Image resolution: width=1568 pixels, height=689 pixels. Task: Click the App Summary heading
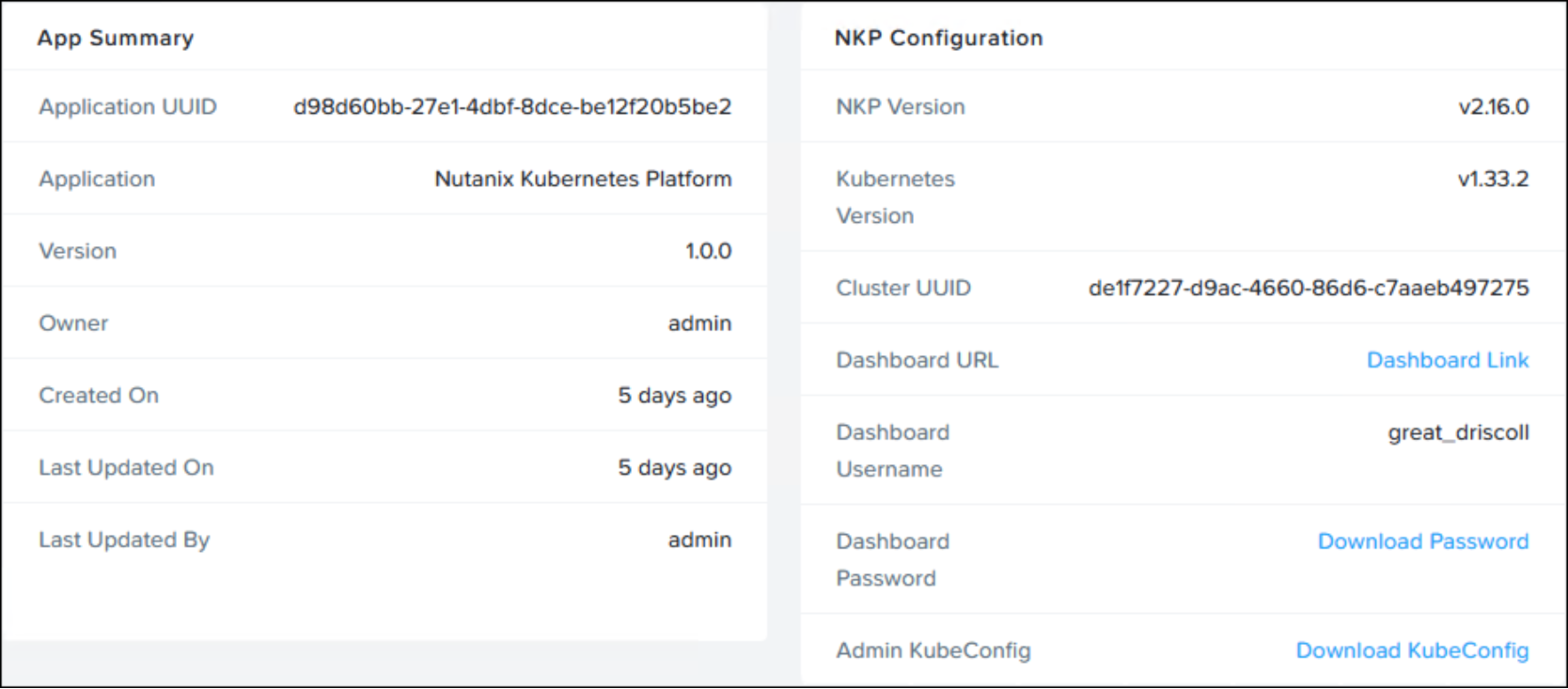click(116, 39)
